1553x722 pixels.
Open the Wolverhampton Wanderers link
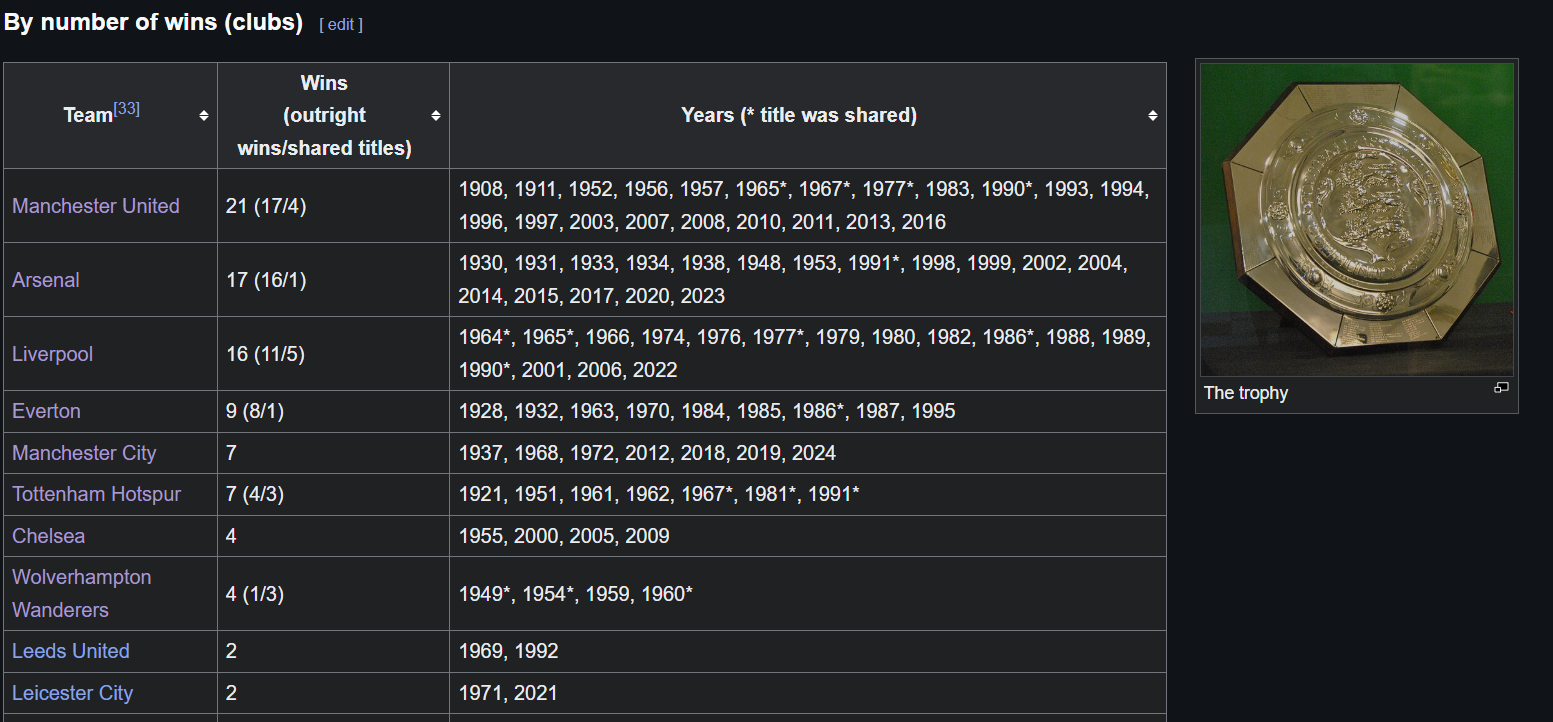coord(82,593)
